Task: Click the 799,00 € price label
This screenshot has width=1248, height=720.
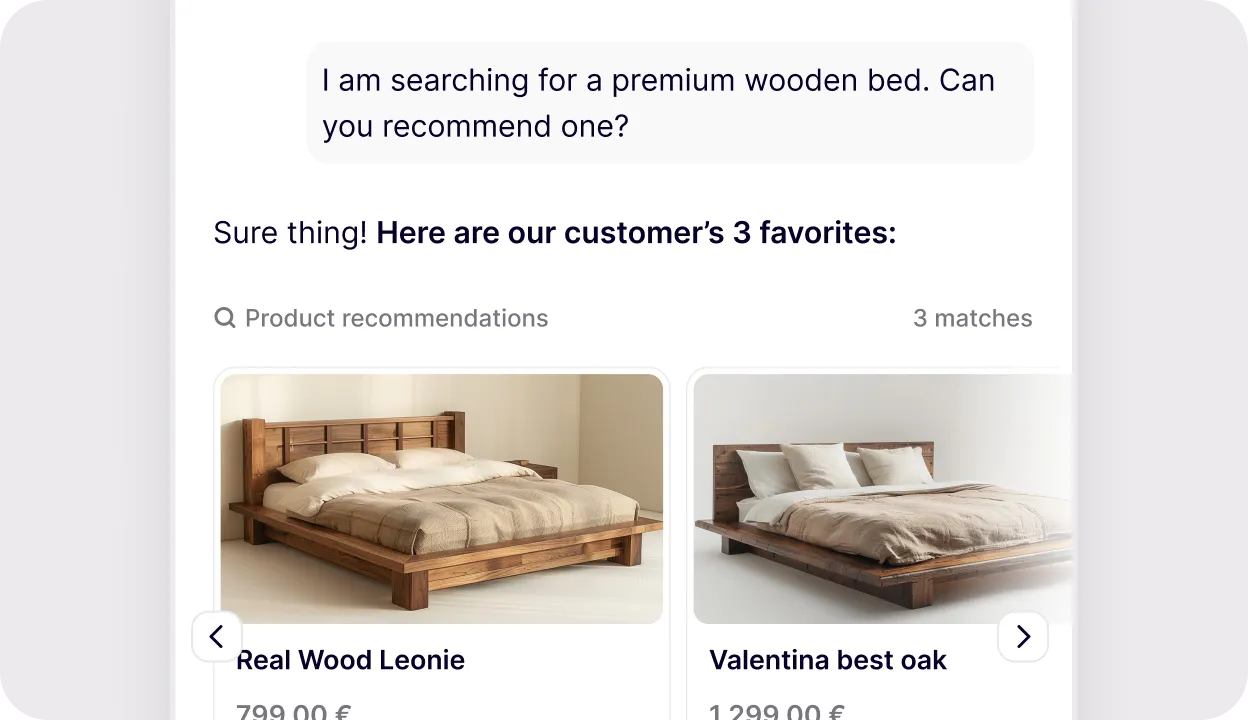Action: [x=292, y=710]
